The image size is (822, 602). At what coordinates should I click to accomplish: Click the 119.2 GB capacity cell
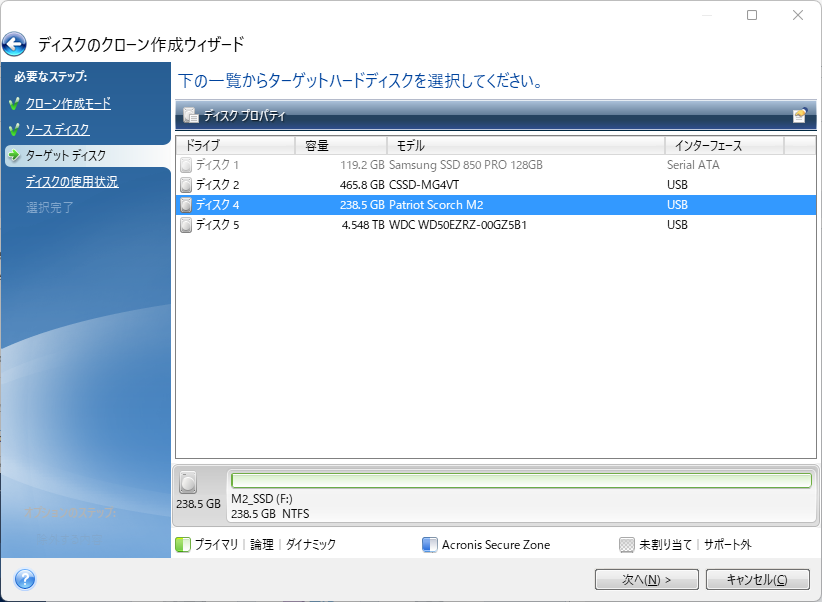[362, 165]
